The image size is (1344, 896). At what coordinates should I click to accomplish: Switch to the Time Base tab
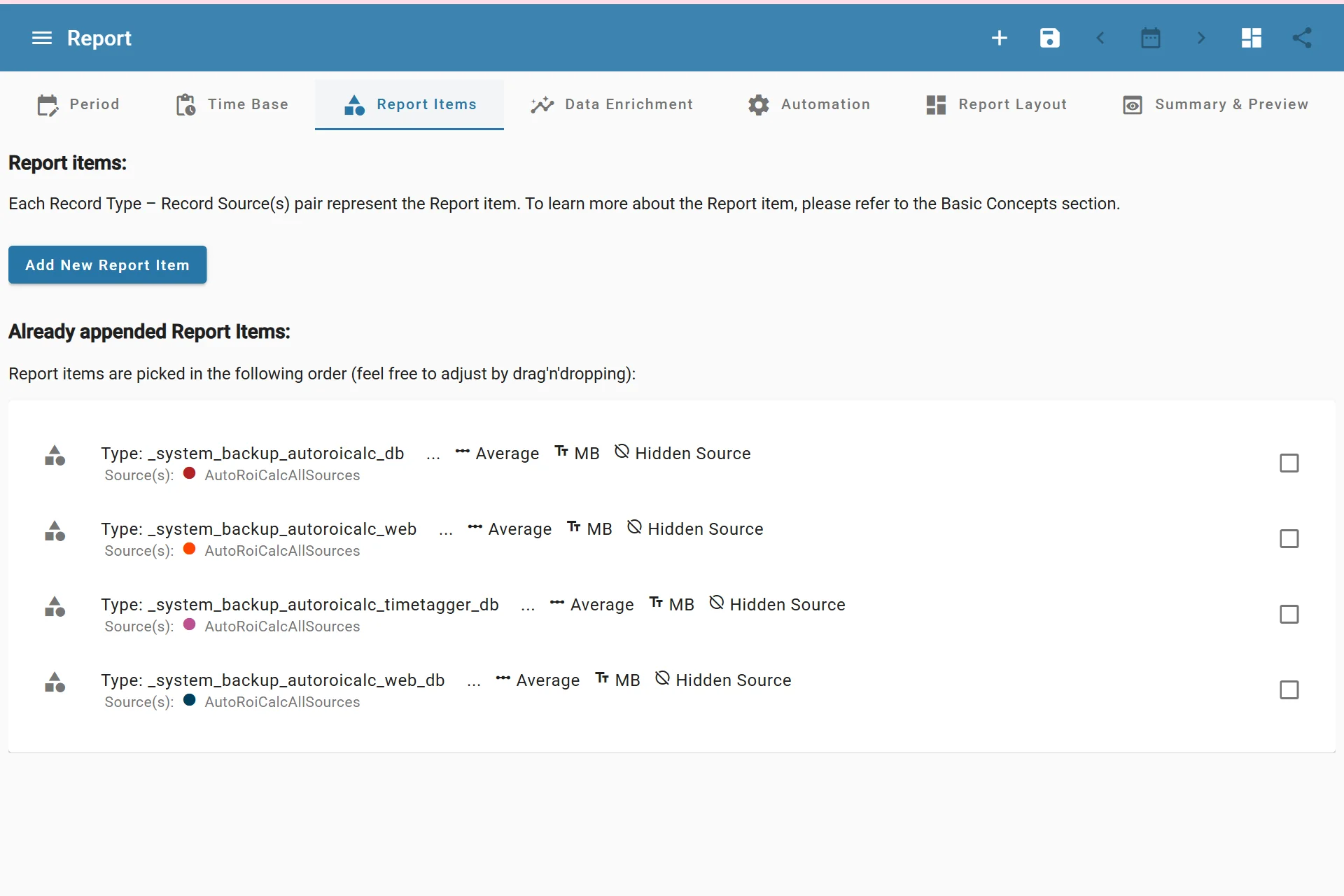pos(232,104)
